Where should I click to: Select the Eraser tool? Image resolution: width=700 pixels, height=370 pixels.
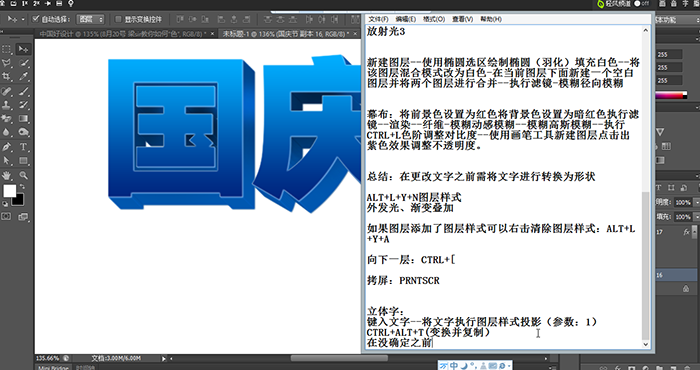(x=7, y=119)
